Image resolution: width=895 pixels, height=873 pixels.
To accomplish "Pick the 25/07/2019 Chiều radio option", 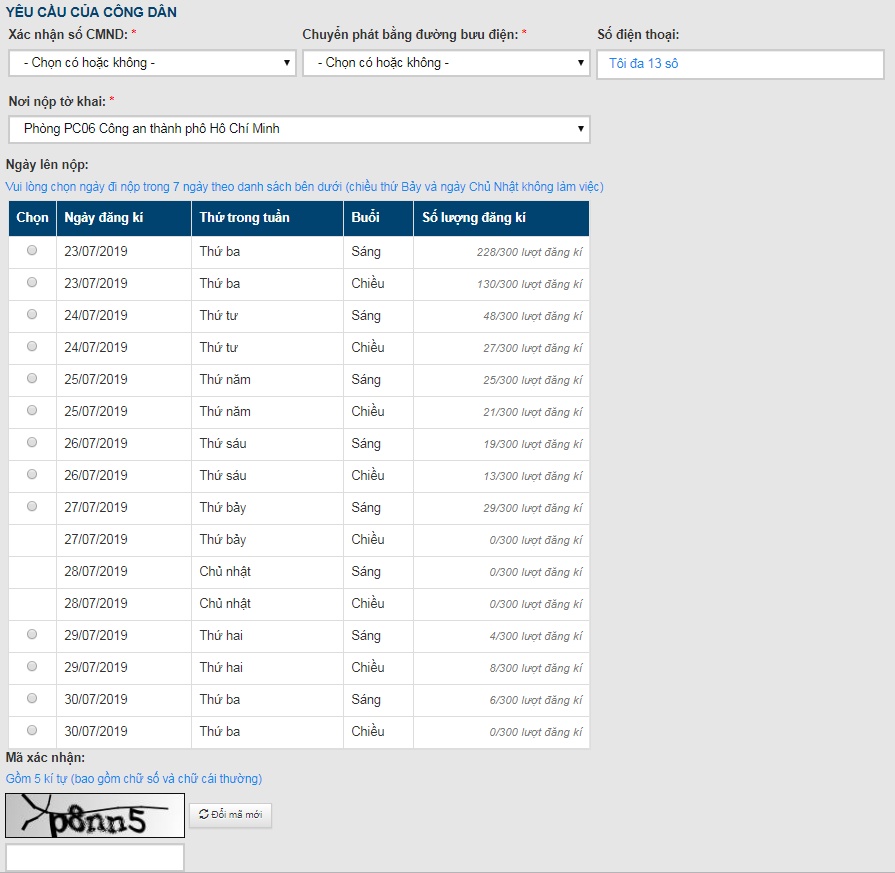I will 32,410.
